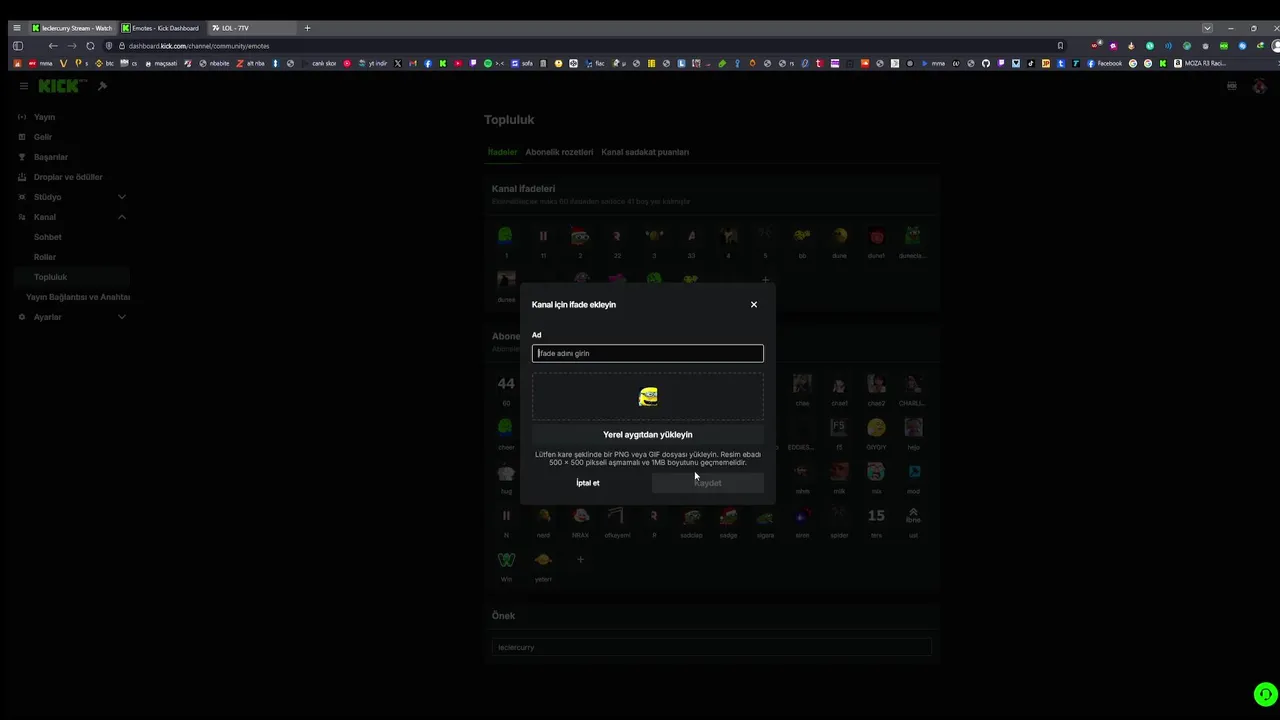
Task: Click the browser forward arrow
Action: [x=72, y=46]
